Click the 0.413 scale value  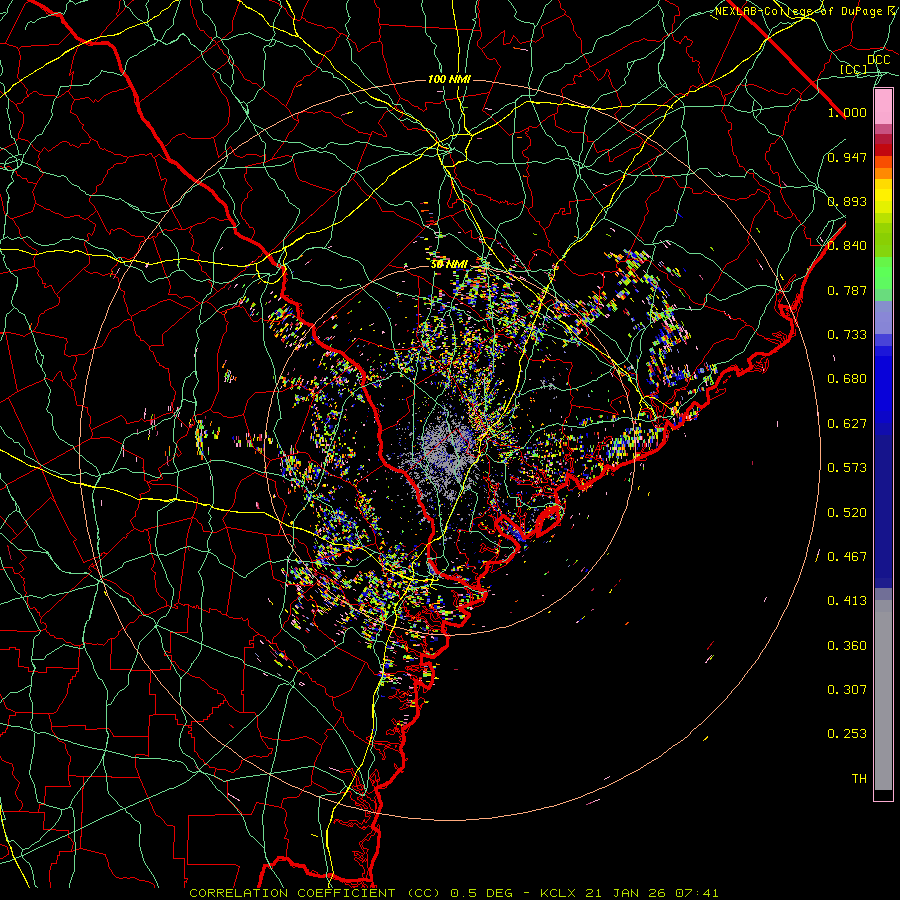tap(847, 601)
